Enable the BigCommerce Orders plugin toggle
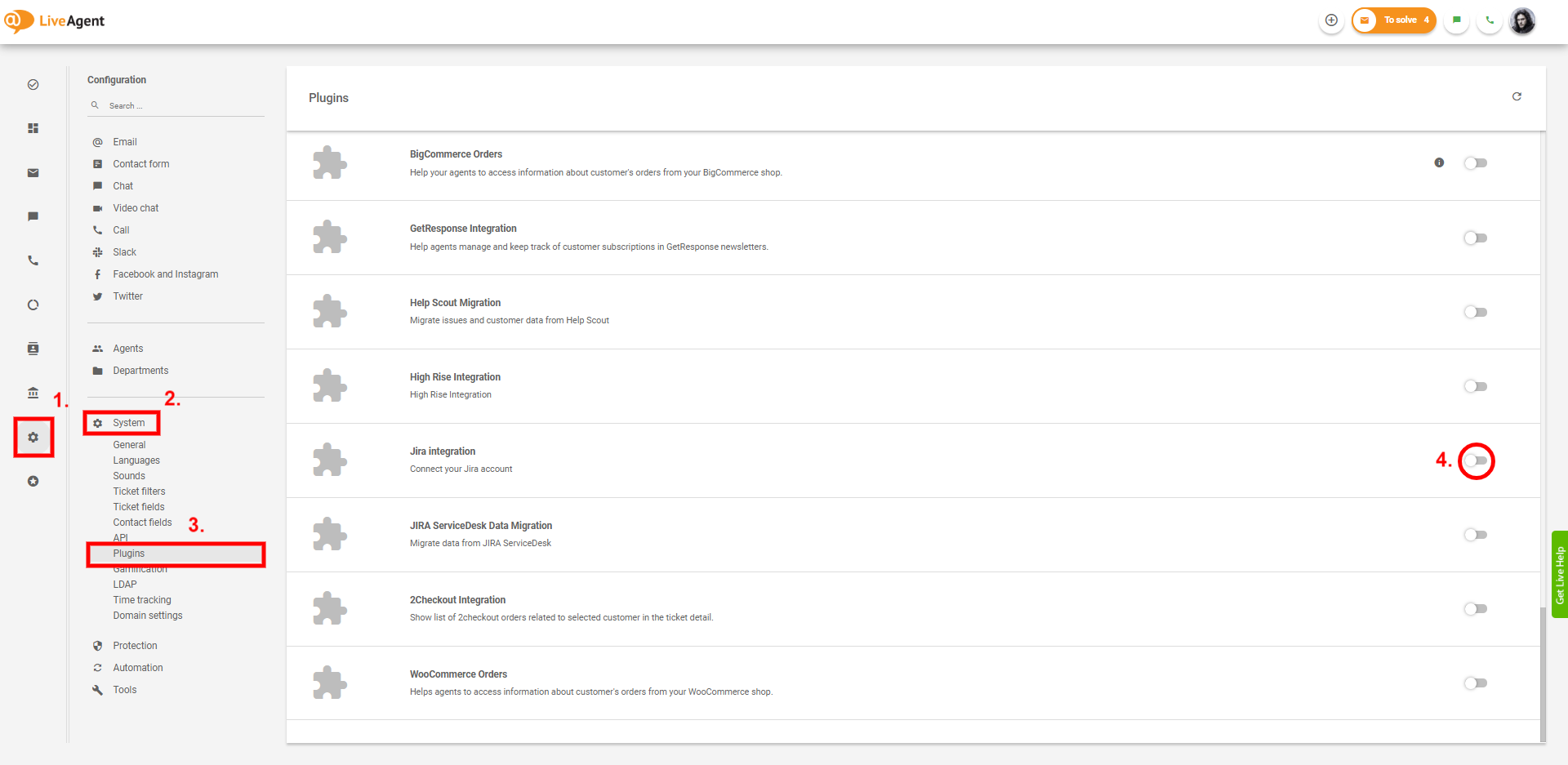This screenshot has width=1568, height=765. 1476,163
